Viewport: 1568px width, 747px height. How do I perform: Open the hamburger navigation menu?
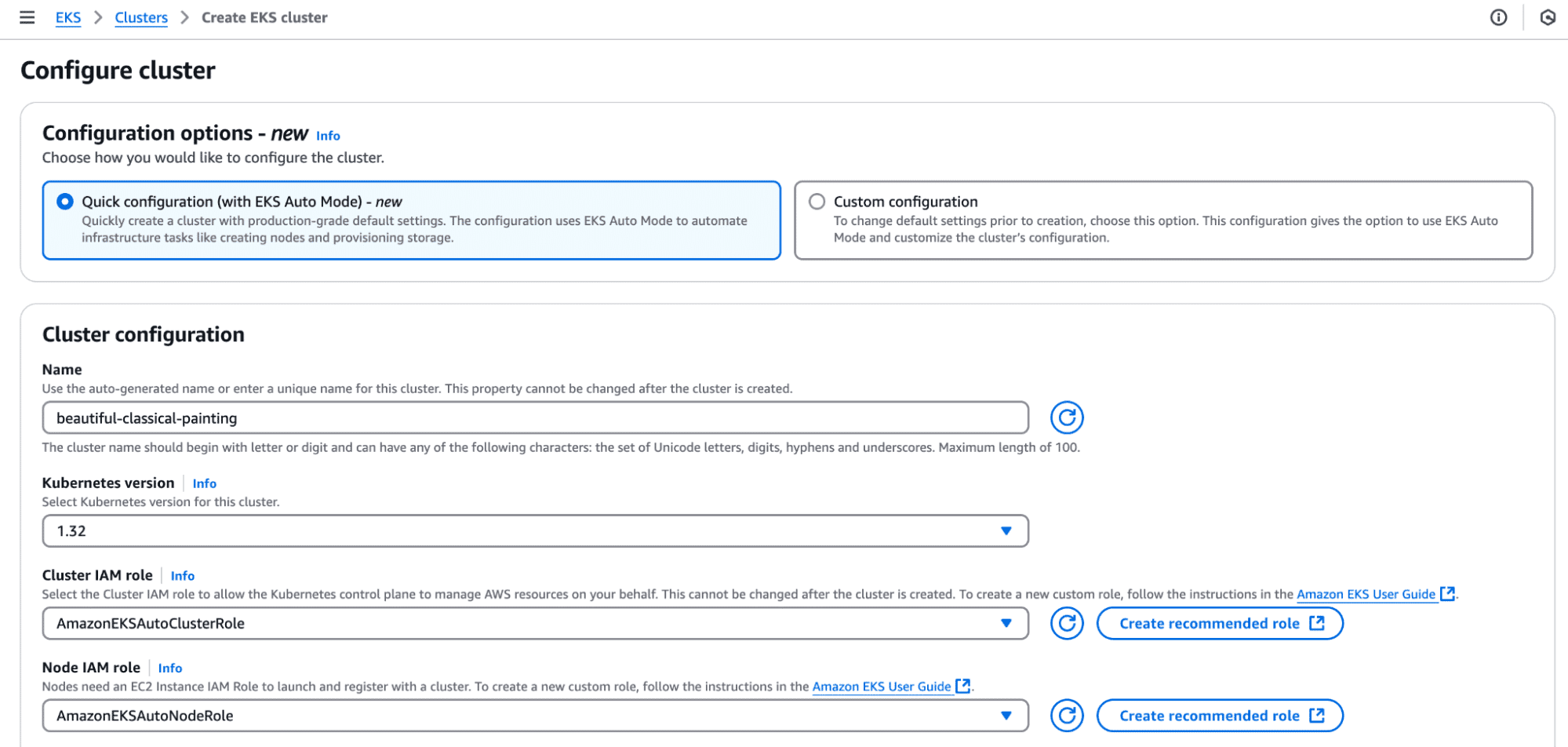(27, 17)
